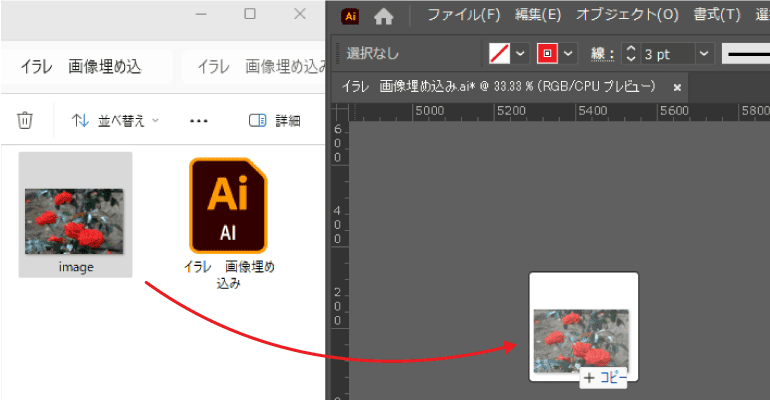Click the Illustrator home icon
Viewport: 770px width, 400px height.
(x=384, y=17)
